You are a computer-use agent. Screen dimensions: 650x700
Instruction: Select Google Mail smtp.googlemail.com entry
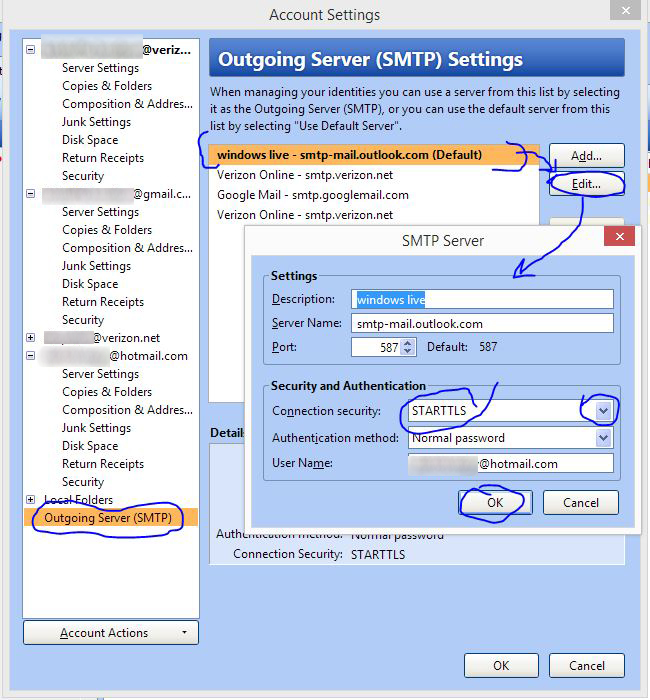[374, 195]
